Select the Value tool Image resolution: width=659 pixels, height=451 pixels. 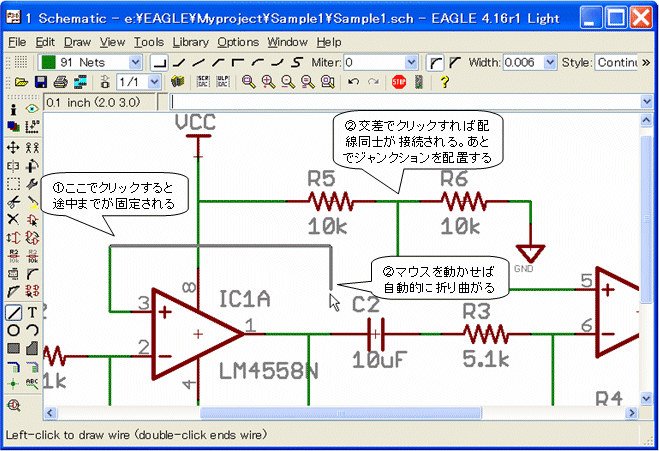tap(32, 256)
